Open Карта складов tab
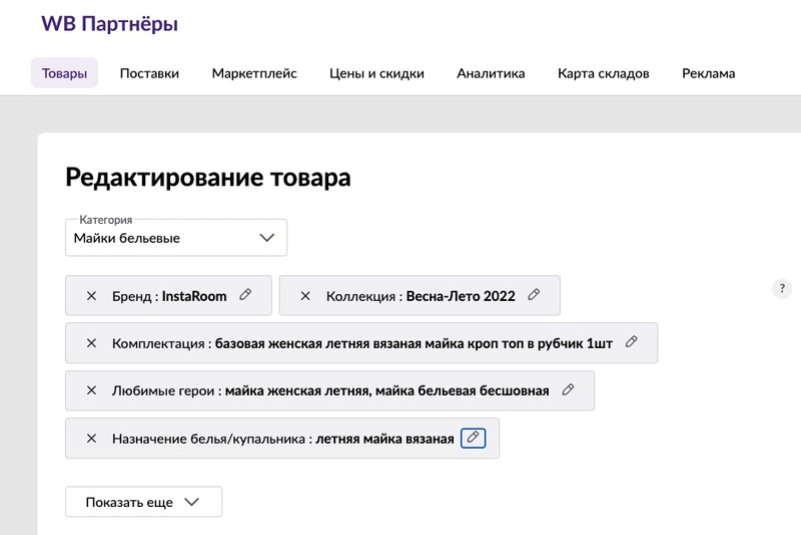 [x=603, y=73]
